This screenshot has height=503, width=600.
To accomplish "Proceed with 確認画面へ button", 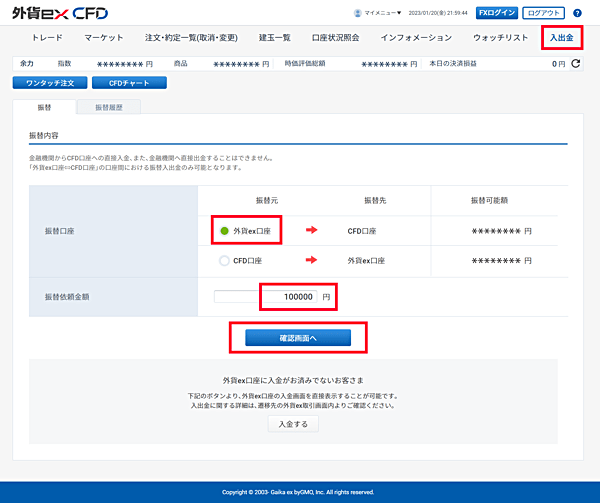I will 298,338.
